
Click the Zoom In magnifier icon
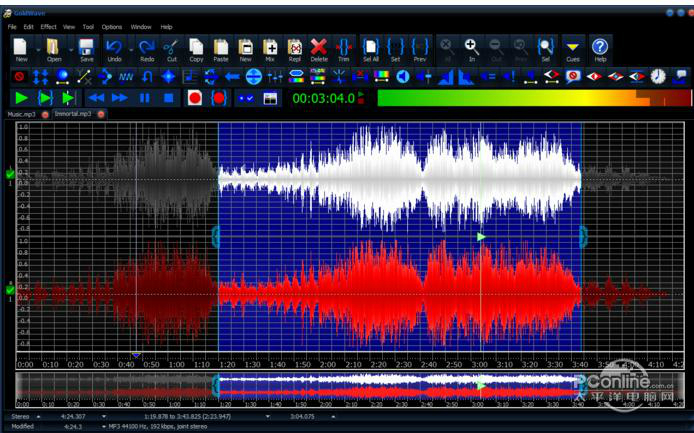471,47
